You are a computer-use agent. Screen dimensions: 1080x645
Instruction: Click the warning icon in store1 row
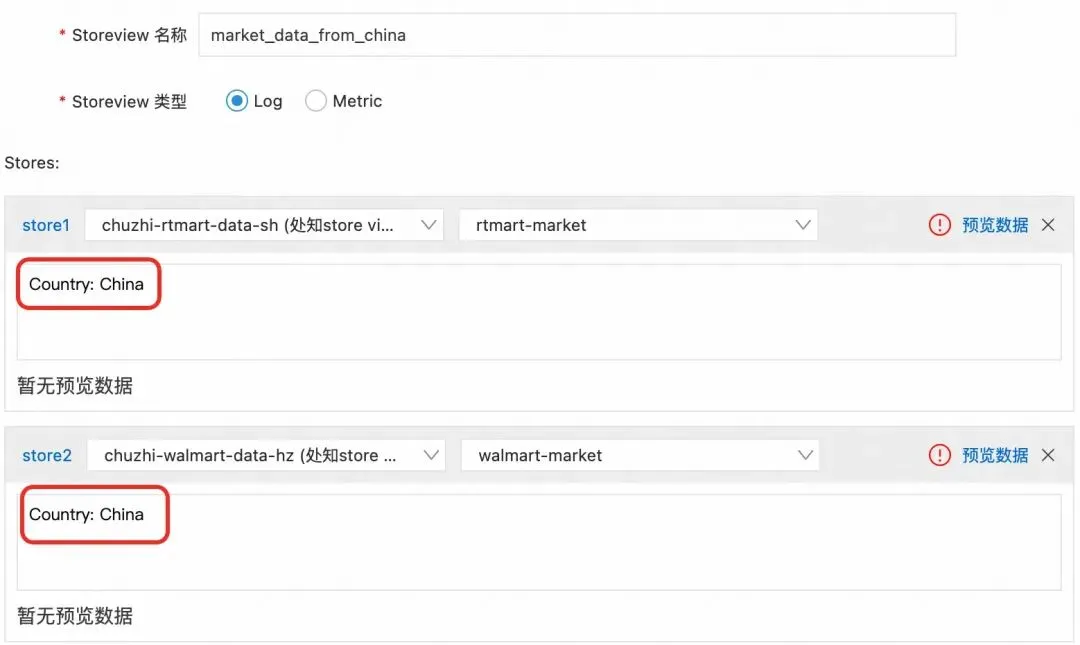coord(940,225)
